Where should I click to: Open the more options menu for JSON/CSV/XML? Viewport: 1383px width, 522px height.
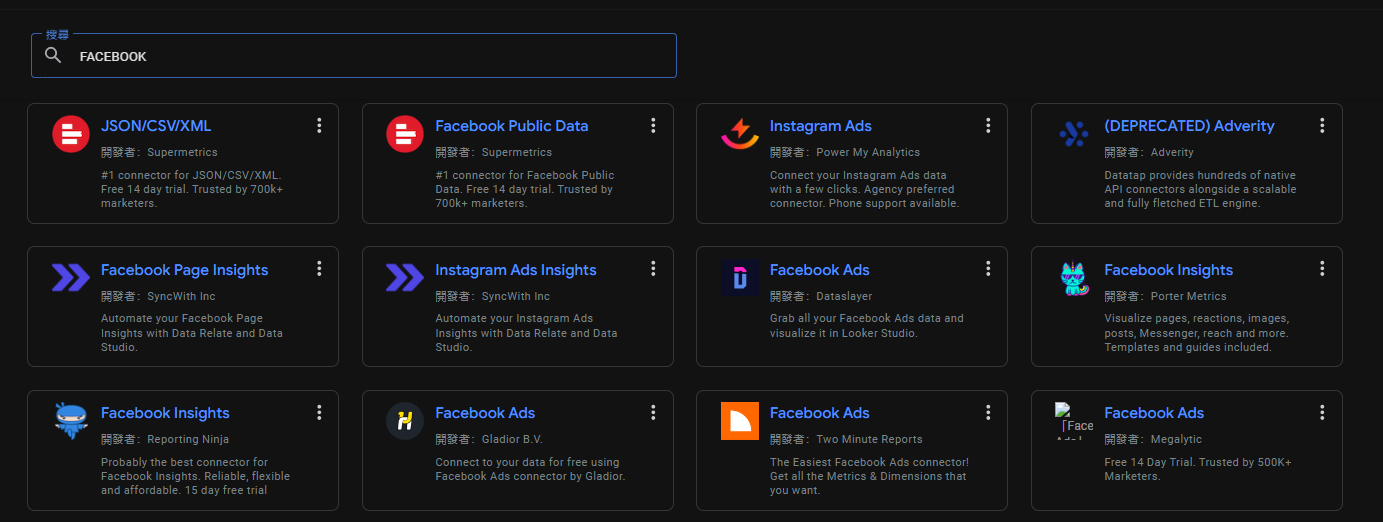click(319, 125)
